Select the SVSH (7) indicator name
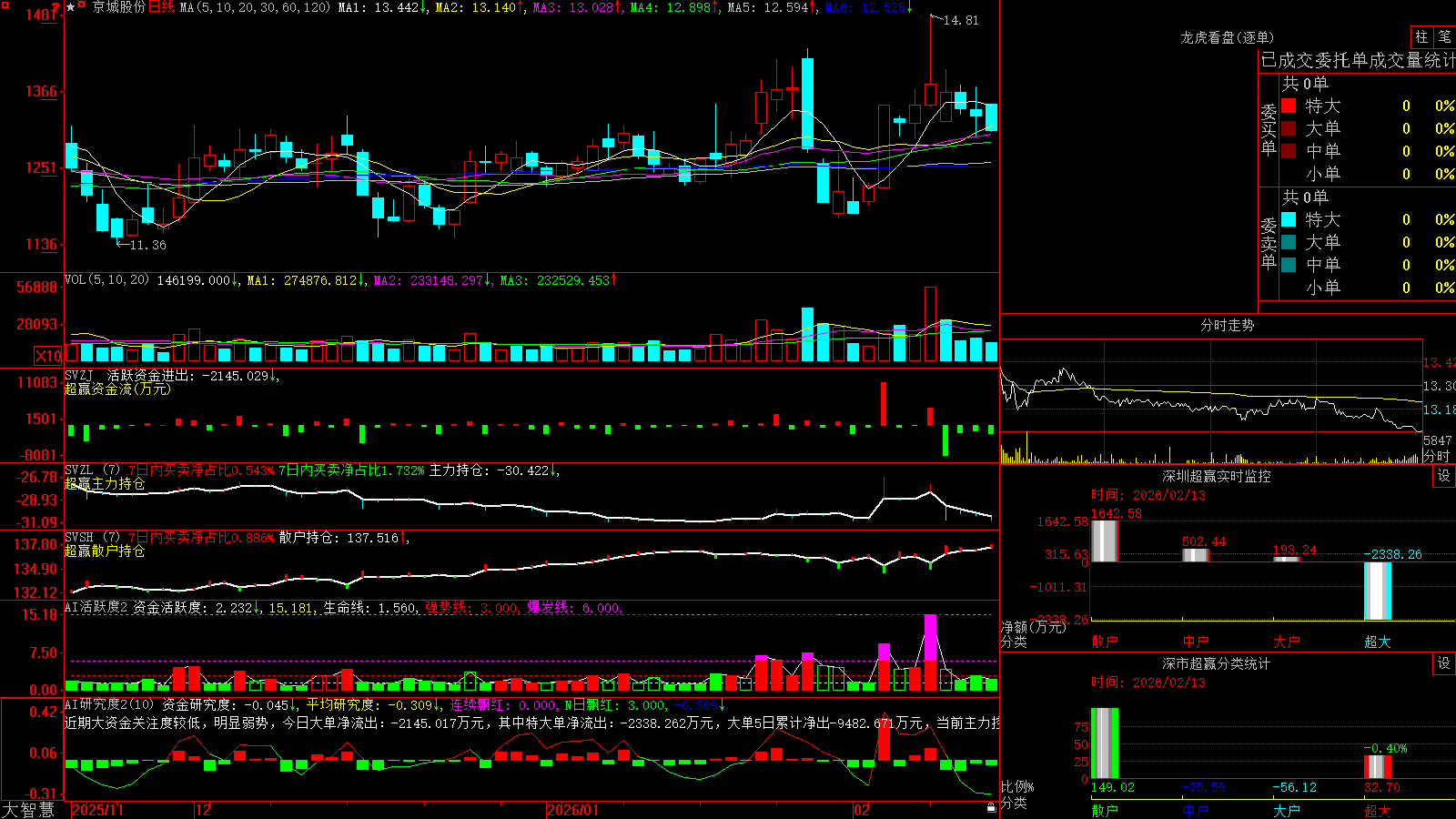Image resolution: width=1456 pixels, height=819 pixels. [92, 538]
